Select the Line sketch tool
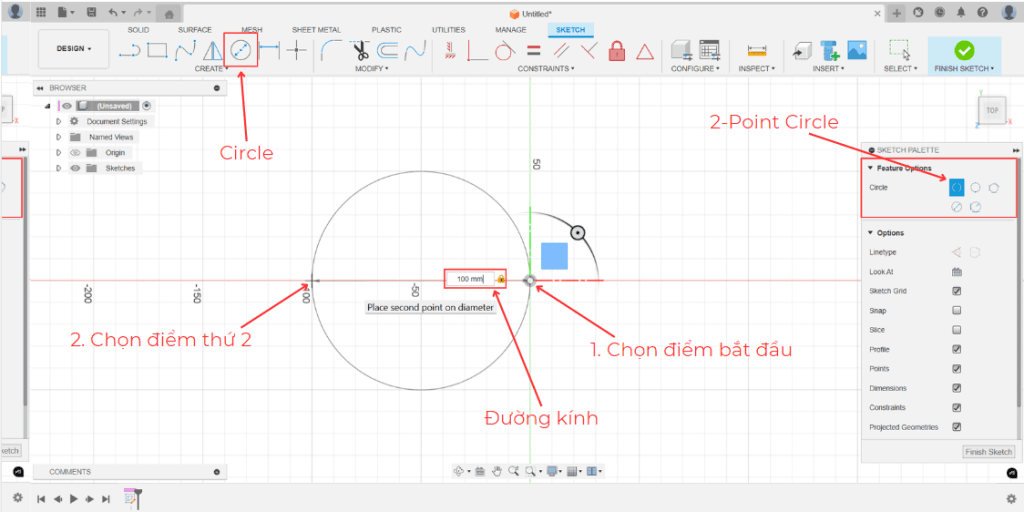 pyautogui.click(x=130, y=50)
